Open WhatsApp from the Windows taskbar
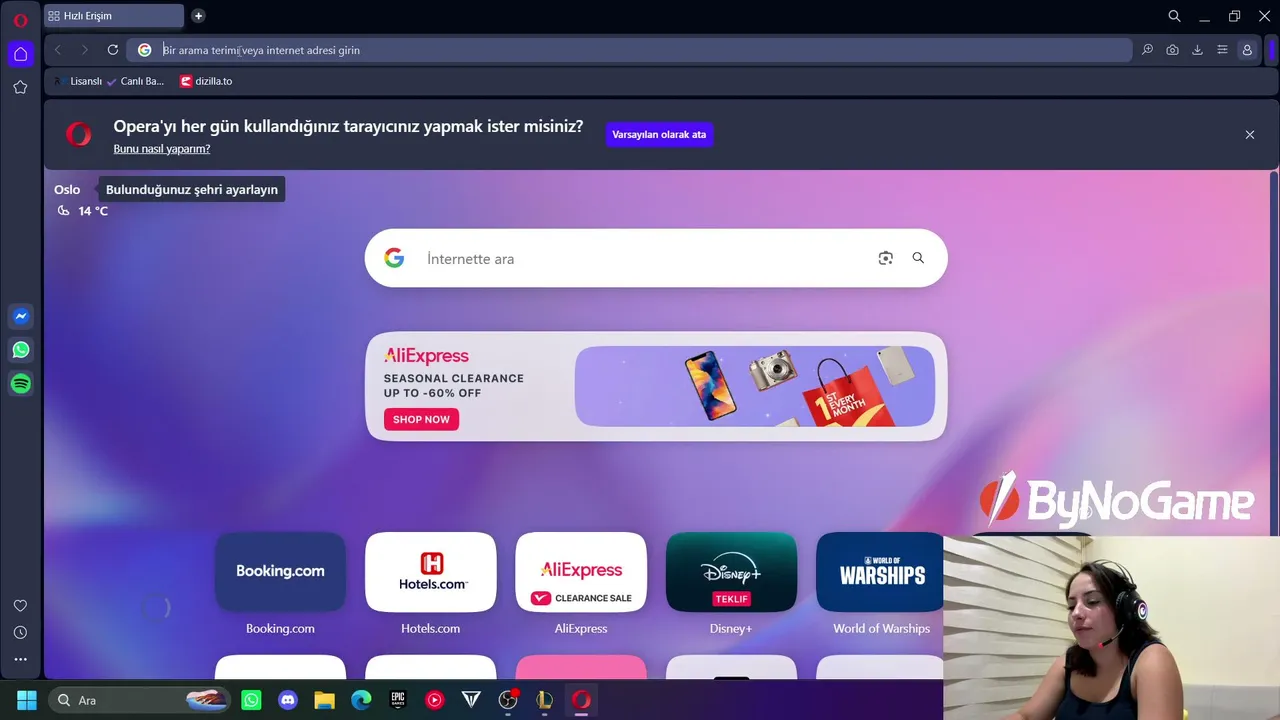The image size is (1280, 720). (251, 700)
